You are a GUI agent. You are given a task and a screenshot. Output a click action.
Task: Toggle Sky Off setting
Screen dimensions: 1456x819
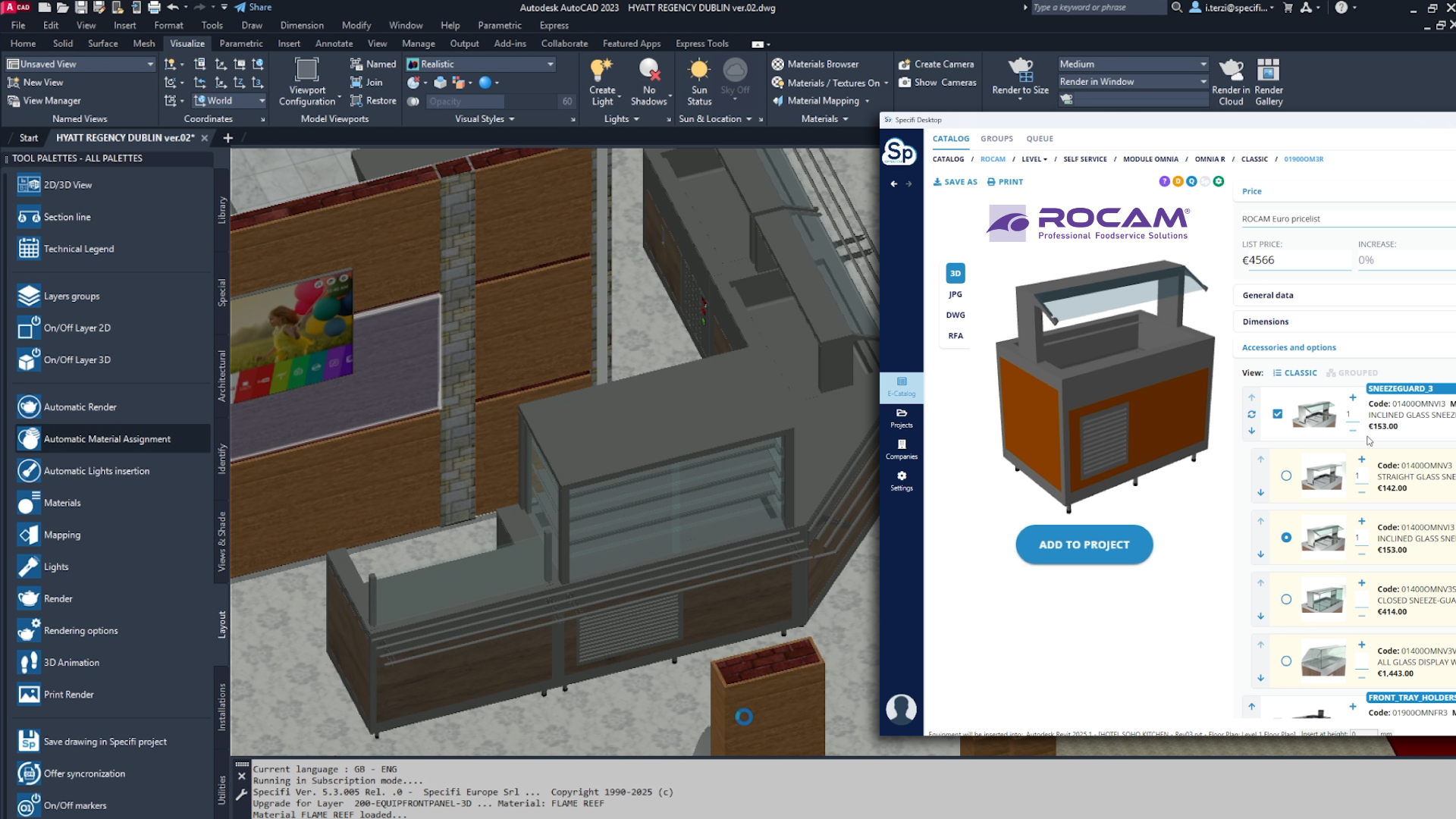coord(735,80)
